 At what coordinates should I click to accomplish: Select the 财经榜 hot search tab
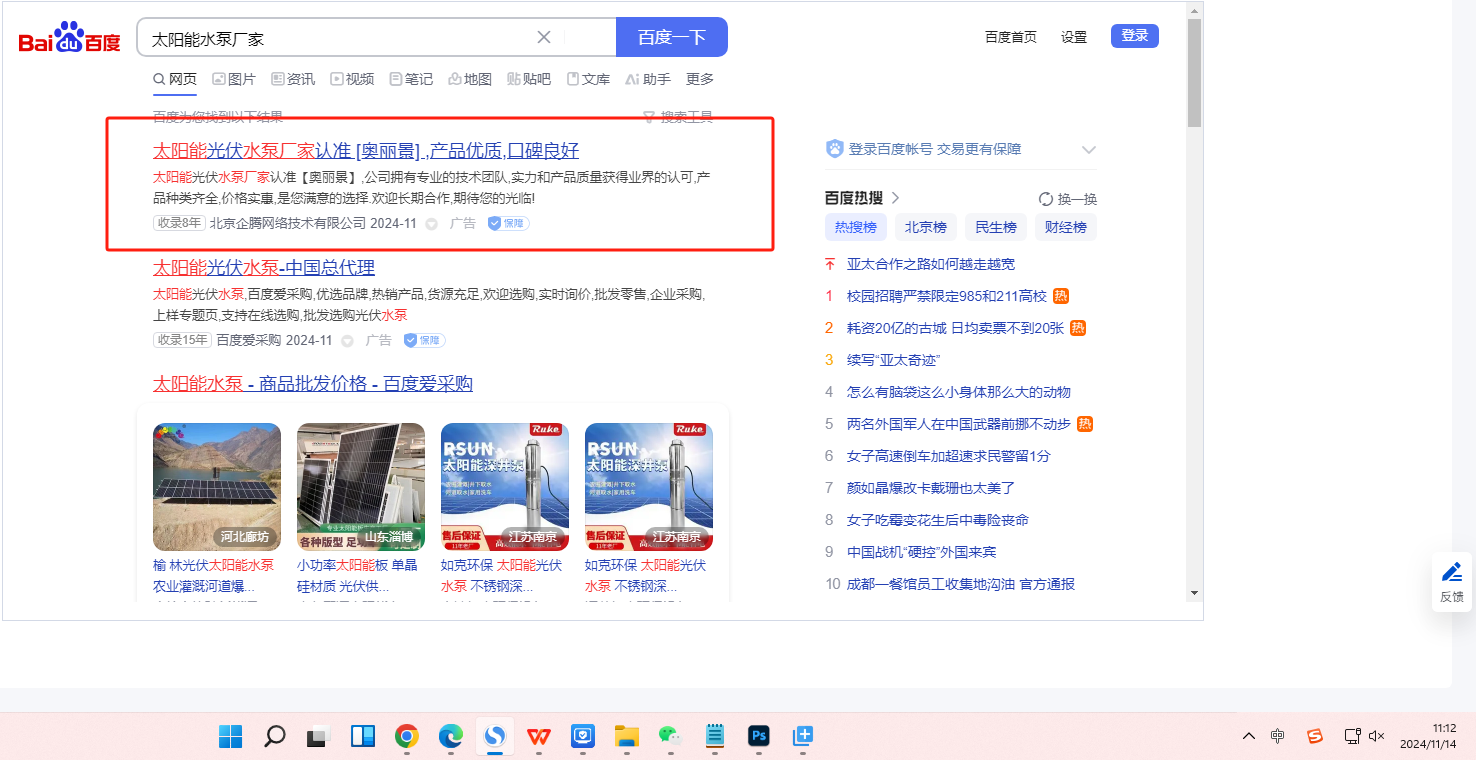[1066, 227]
